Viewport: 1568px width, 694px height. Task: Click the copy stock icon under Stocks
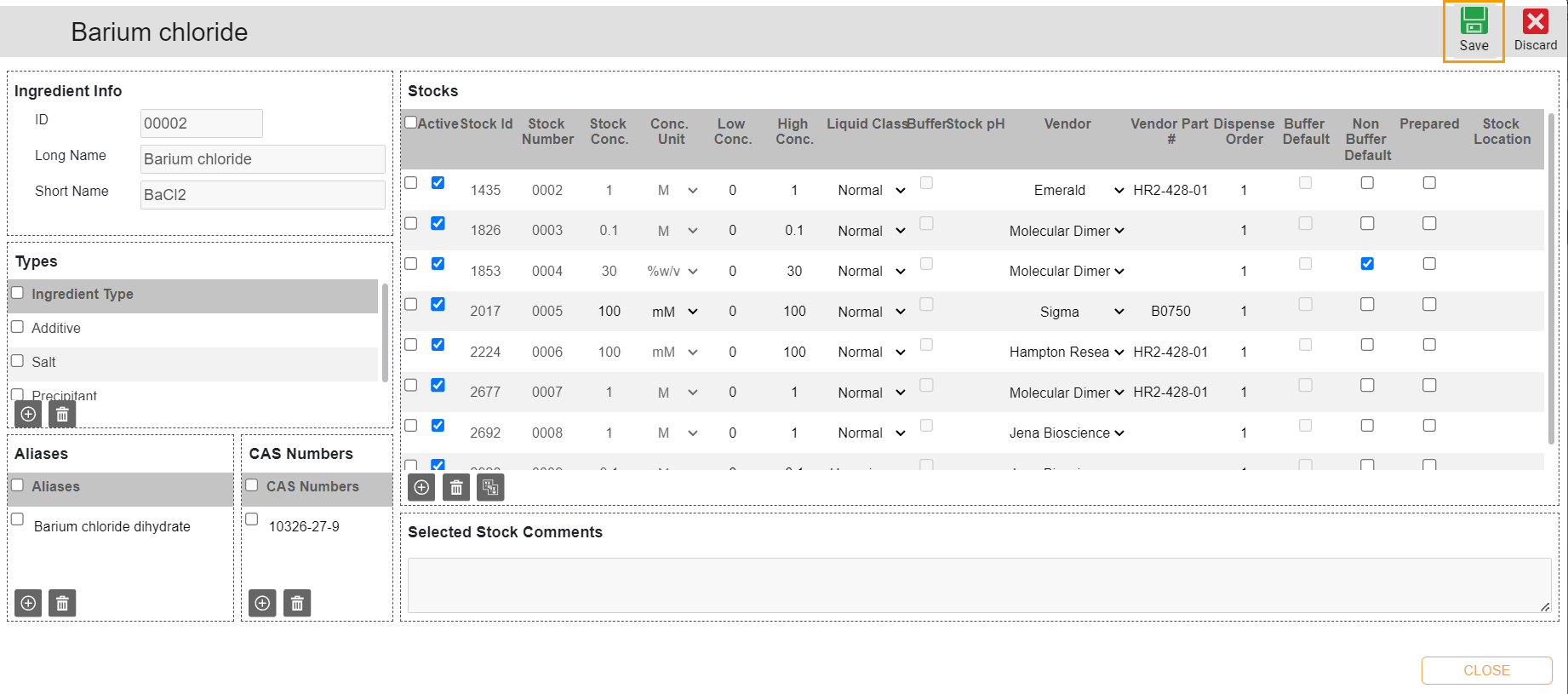coord(490,487)
